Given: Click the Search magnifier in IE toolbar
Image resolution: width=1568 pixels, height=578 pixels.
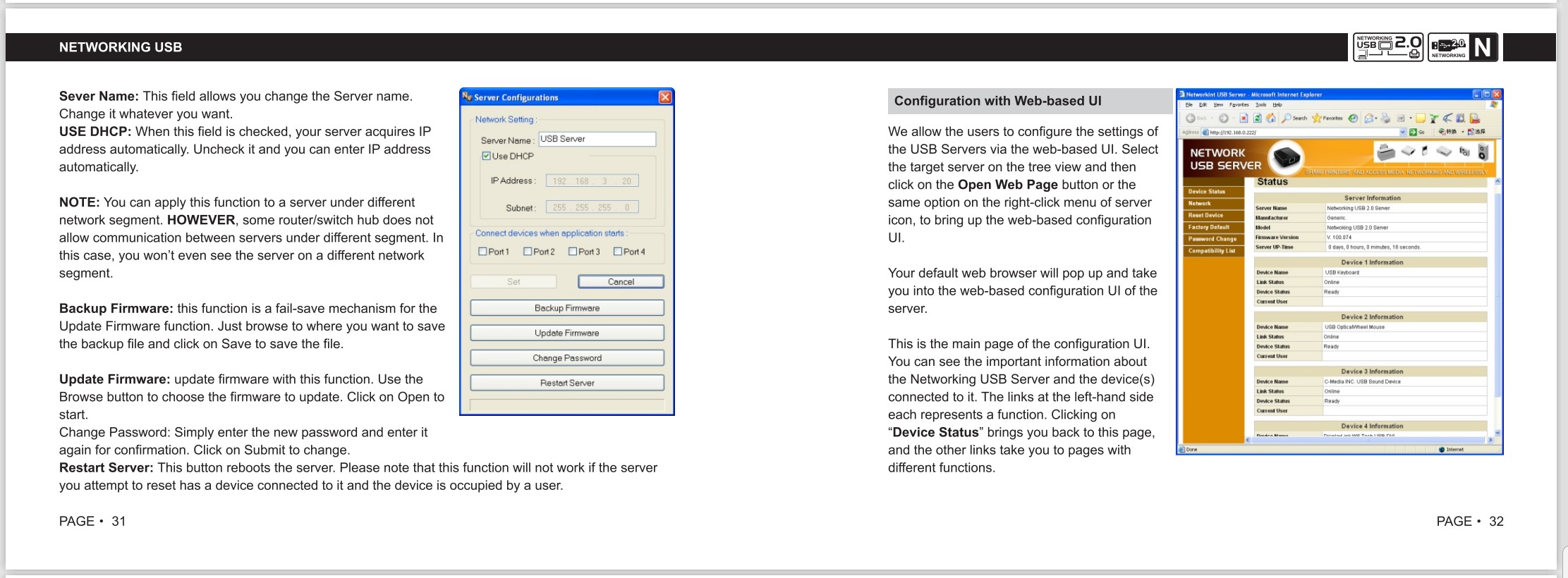Looking at the screenshot, I should (1286, 118).
